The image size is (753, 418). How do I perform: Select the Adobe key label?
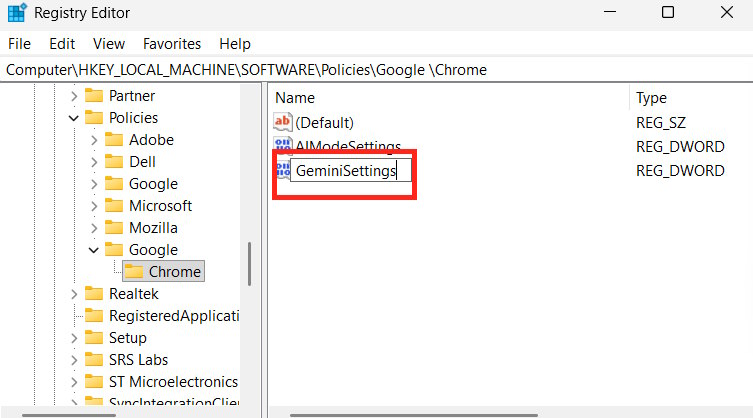click(x=151, y=140)
